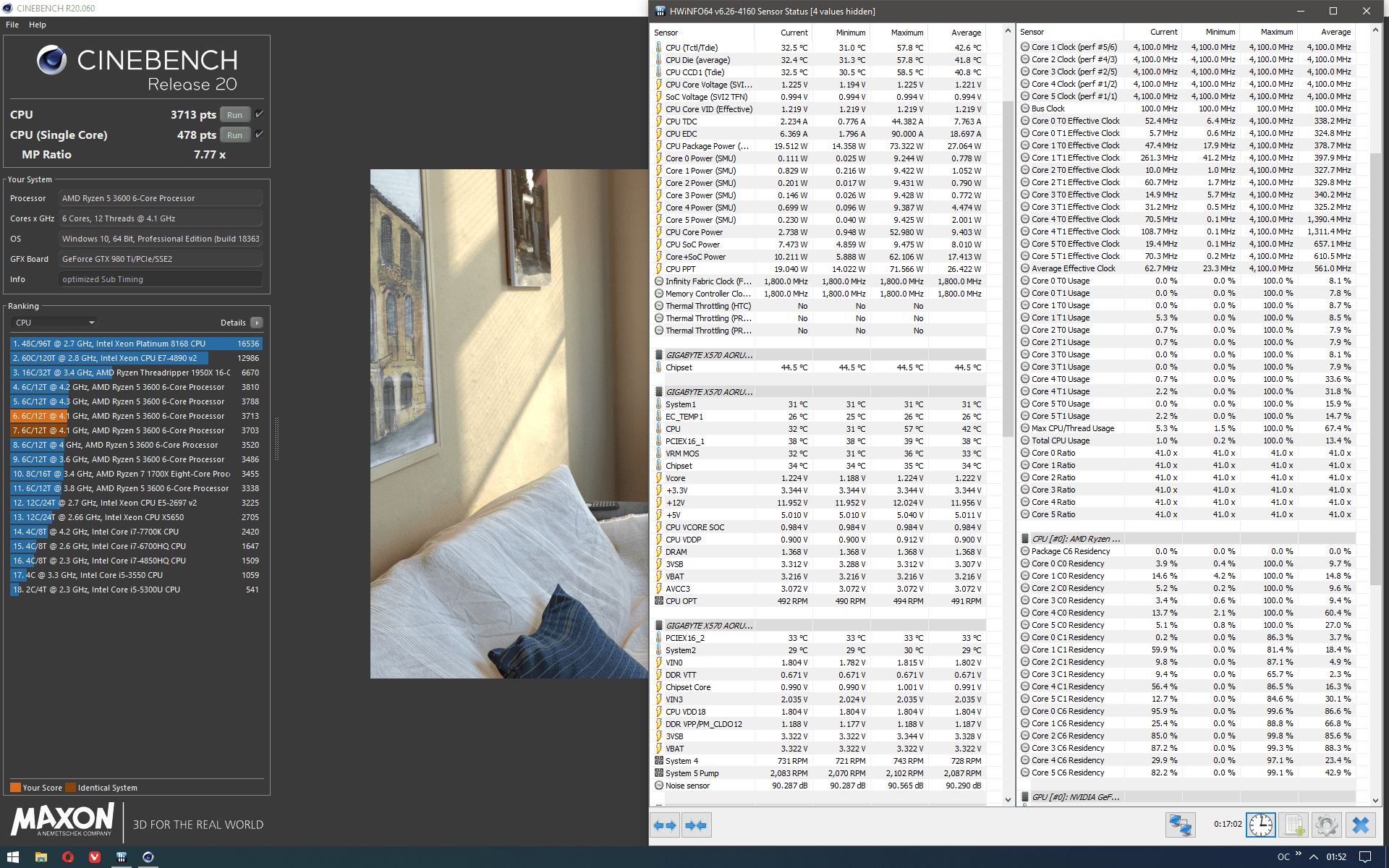The height and width of the screenshot is (868, 1389).
Task: Click the log file start icon
Action: pyautogui.click(x=1294, y=825)
